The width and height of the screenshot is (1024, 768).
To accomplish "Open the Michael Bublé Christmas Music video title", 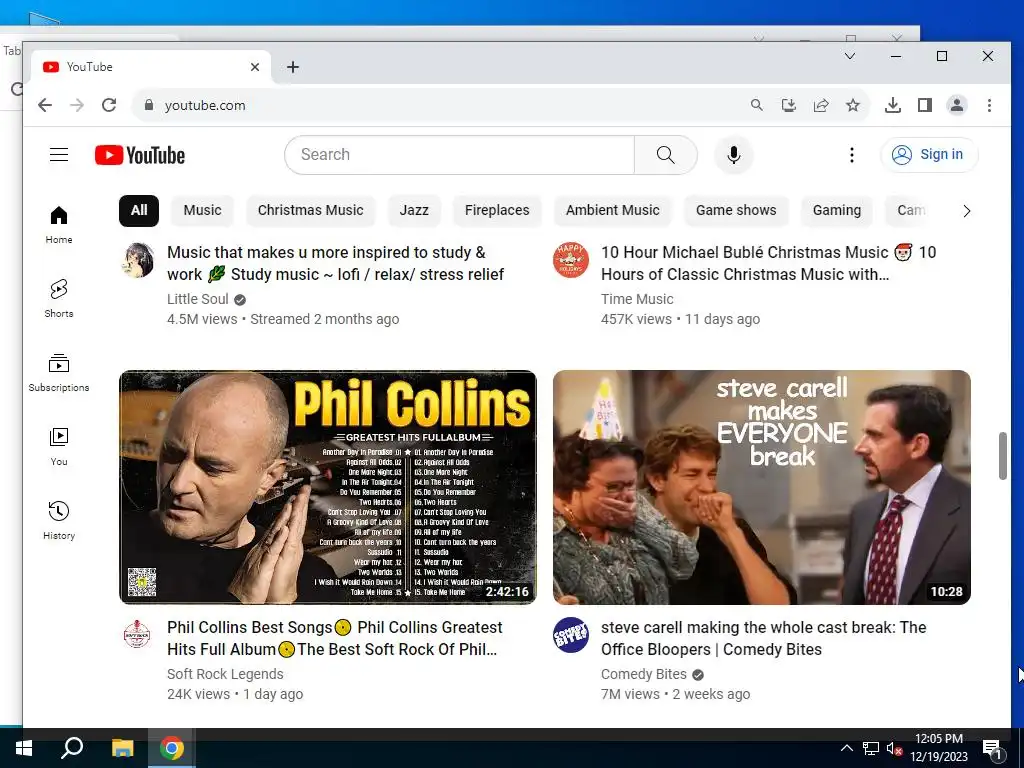I will pos(769,263).
